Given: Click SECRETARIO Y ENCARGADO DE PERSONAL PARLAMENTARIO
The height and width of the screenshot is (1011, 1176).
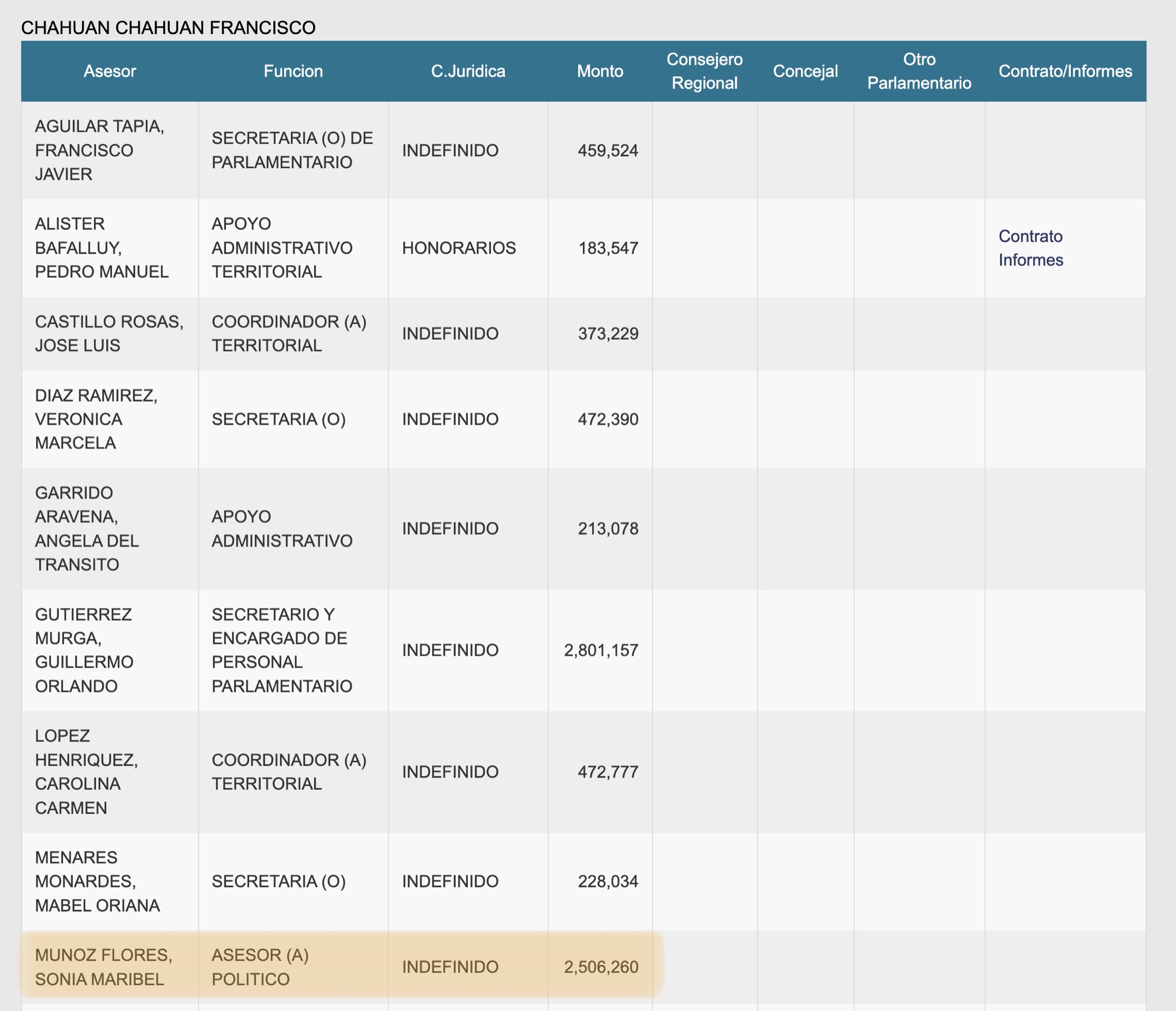Looking at the screenshot, I should tap(282, 650).
